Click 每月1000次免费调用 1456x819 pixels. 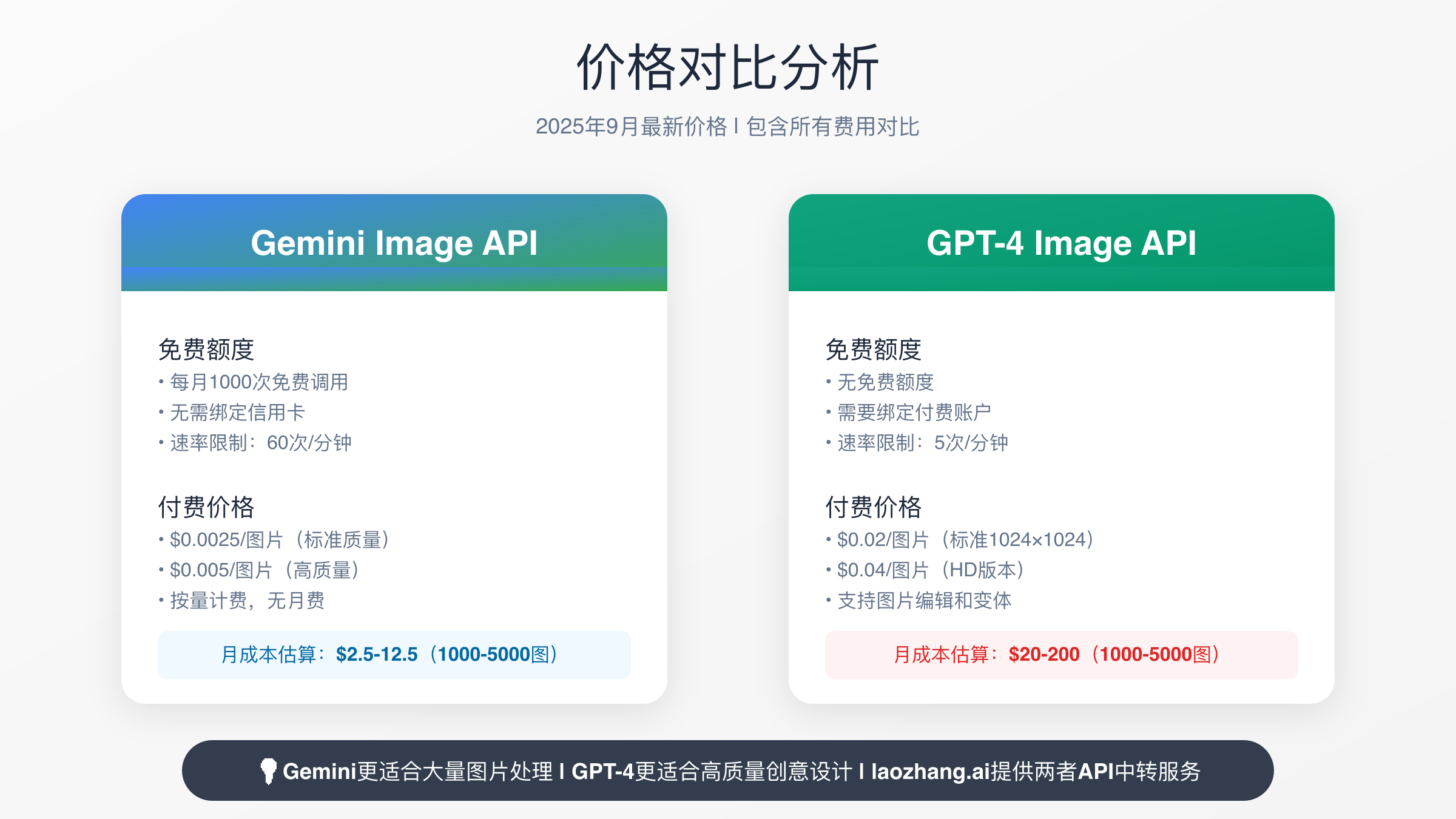click(x=259, y=382)
